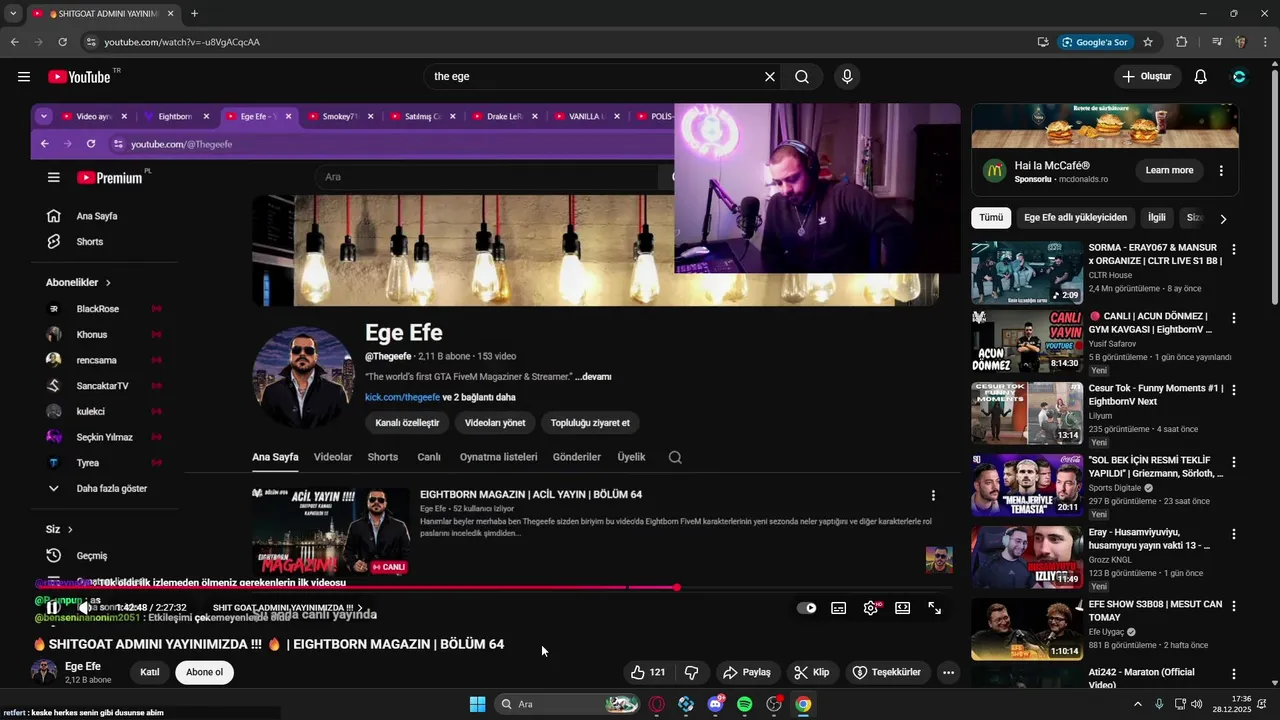Expand the chapter title in the player

pyautogui.click(x=288, y=607)
